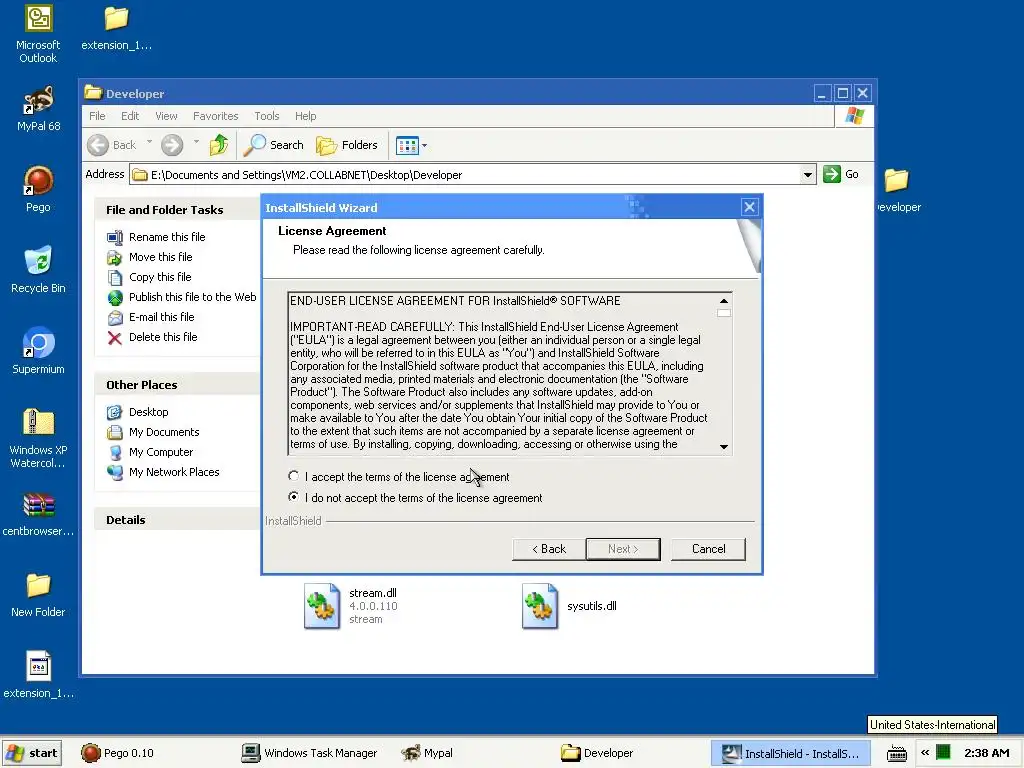
Task: Open View menu in Developer window
Action: (166, 116)
